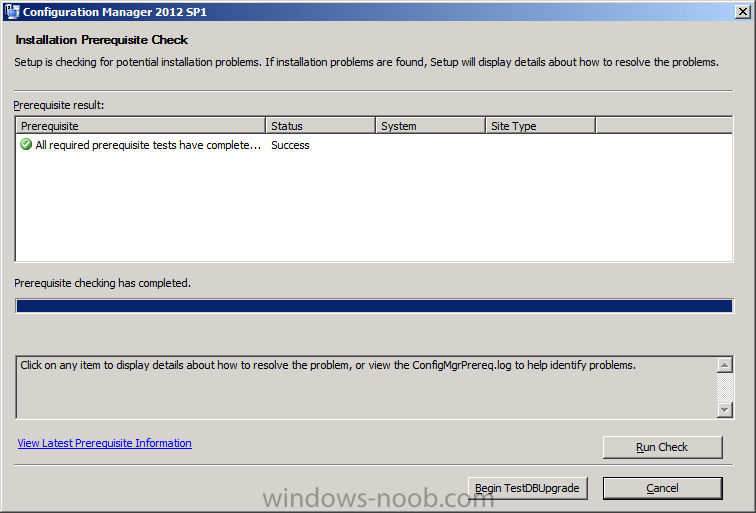
Task: Click the System column header
Action: pyautogui.click(x=431, y=126)
